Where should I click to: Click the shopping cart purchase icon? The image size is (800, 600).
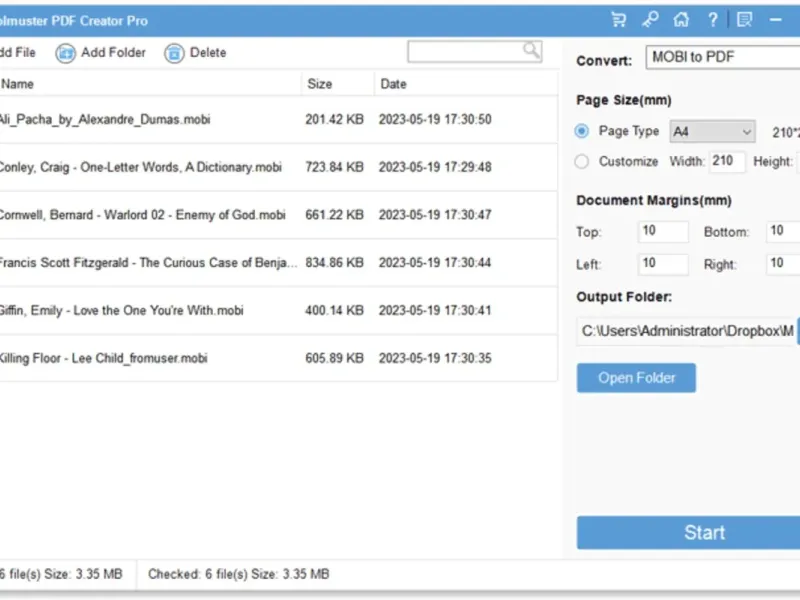(618, 19)
